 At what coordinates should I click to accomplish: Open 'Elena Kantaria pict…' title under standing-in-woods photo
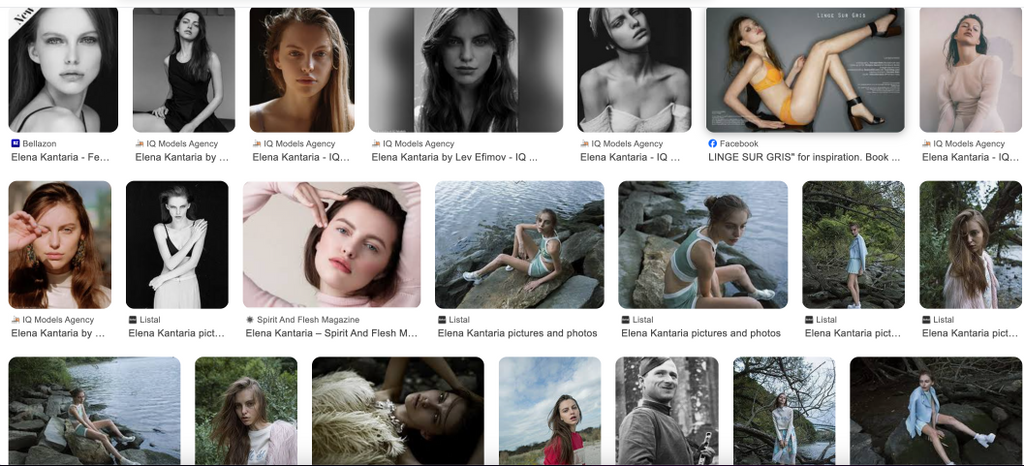tap(853, 334)
